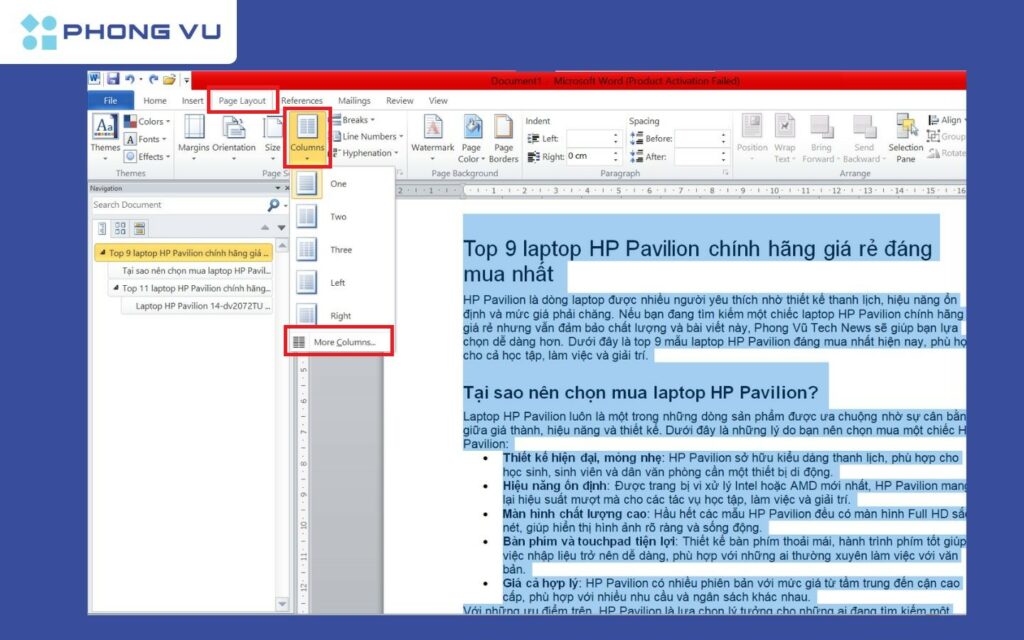
Task: Switch navigation to search results view
Action: pos(139,228)
